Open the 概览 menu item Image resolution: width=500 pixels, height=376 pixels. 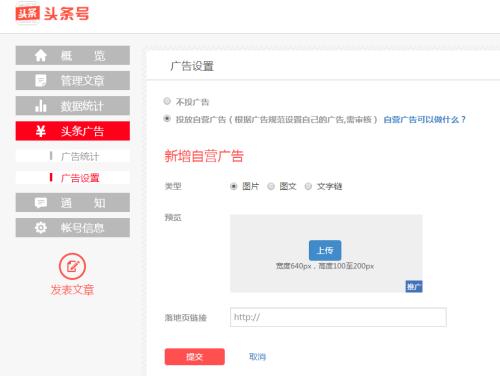click(x=73, y=55)
